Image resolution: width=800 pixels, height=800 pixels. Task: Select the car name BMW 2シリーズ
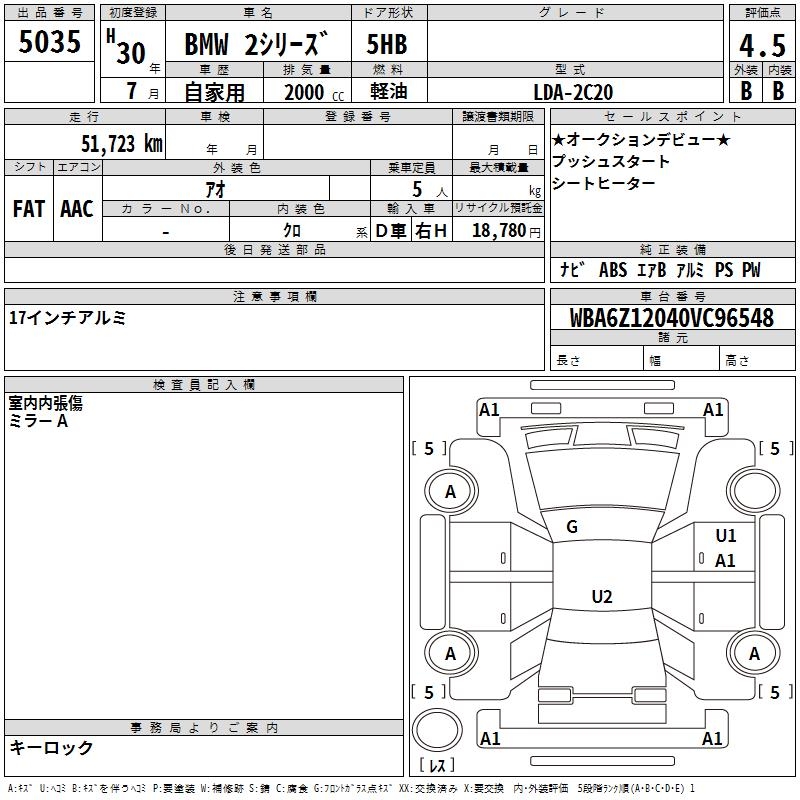coord(256,43)
